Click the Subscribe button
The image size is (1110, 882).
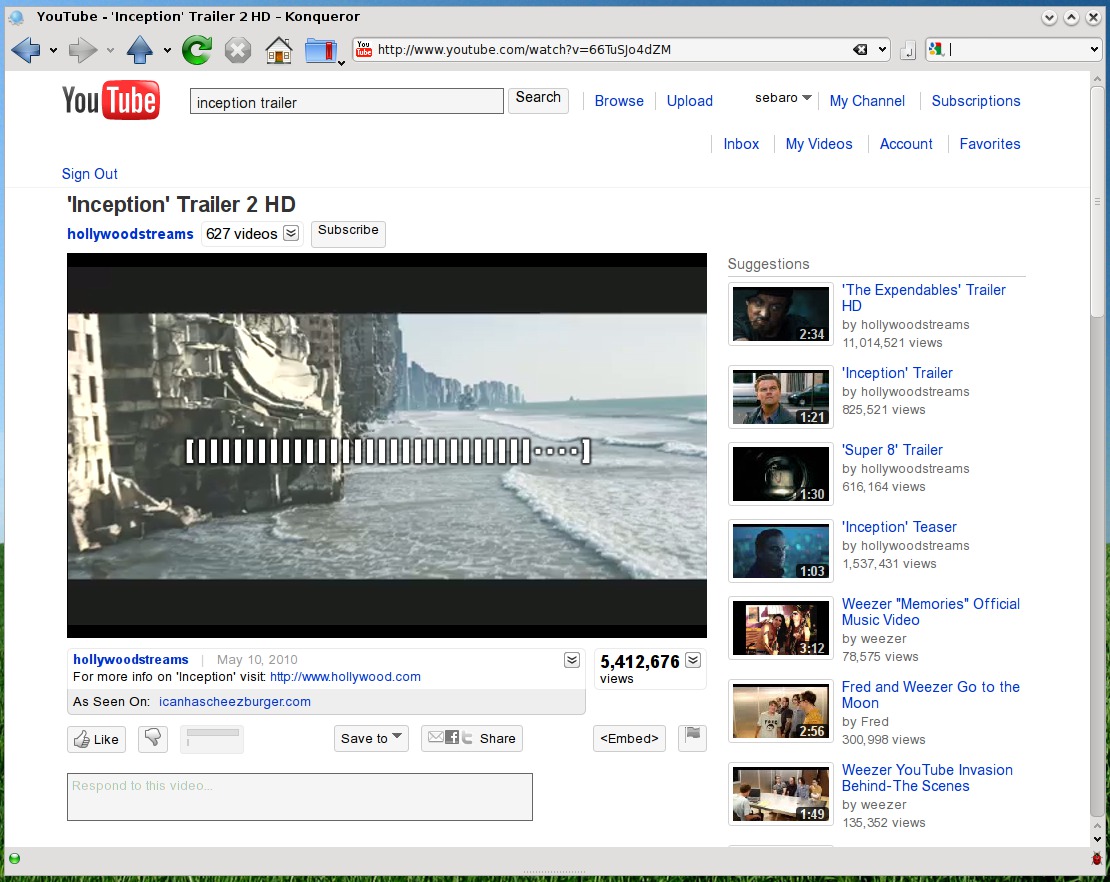click(x=348, y=233)
